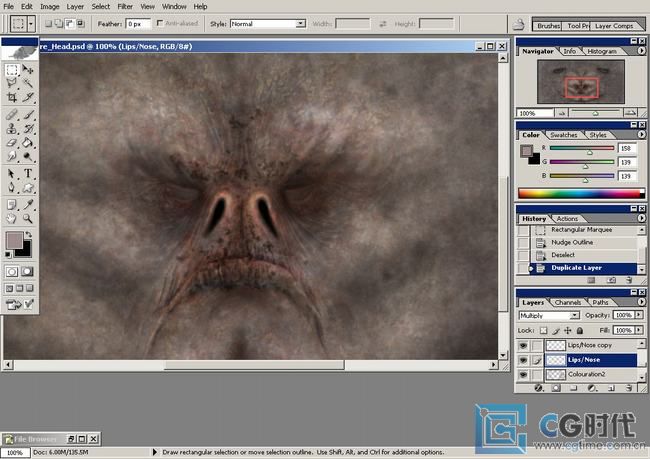Select the History Brush tool
650x459 pixels.
(28, 129)
